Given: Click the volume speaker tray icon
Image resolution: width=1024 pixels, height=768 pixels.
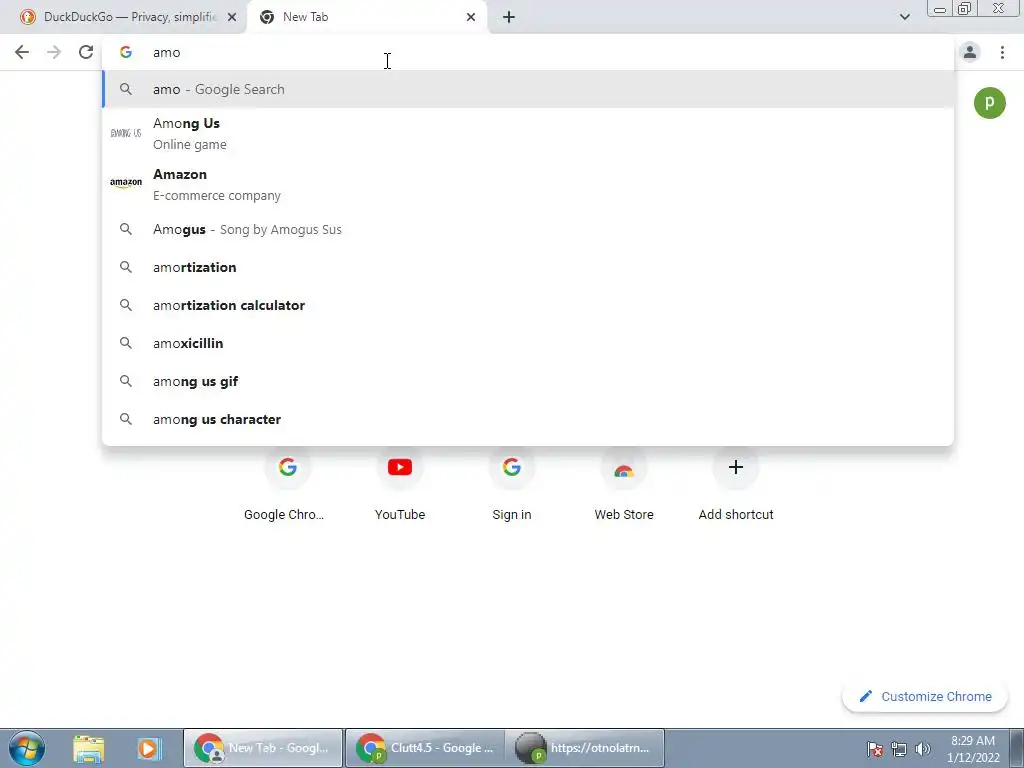Looking at the screenshot, I should 923,749.
